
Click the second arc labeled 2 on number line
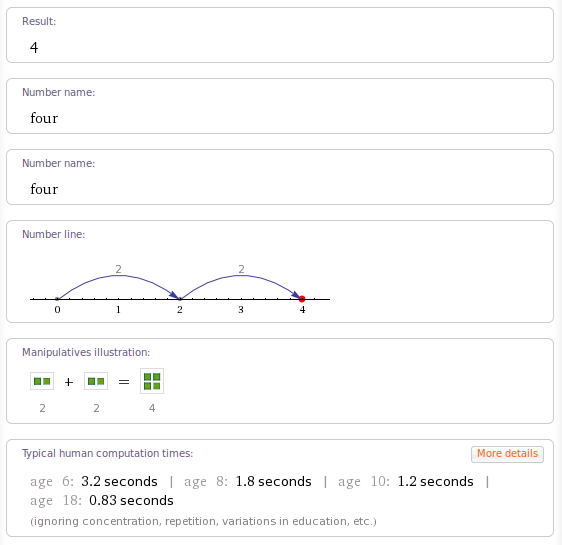[241, 276]
